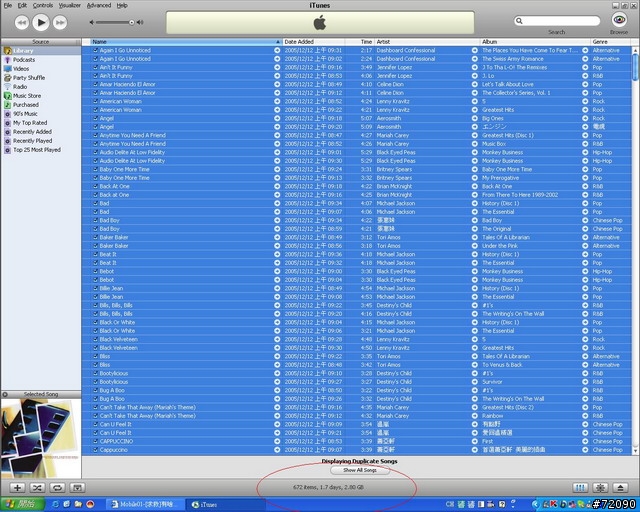Open the Windows Start button
This screenshot has width=640, height=512.
pyautogui.click(x=22, y=504)
